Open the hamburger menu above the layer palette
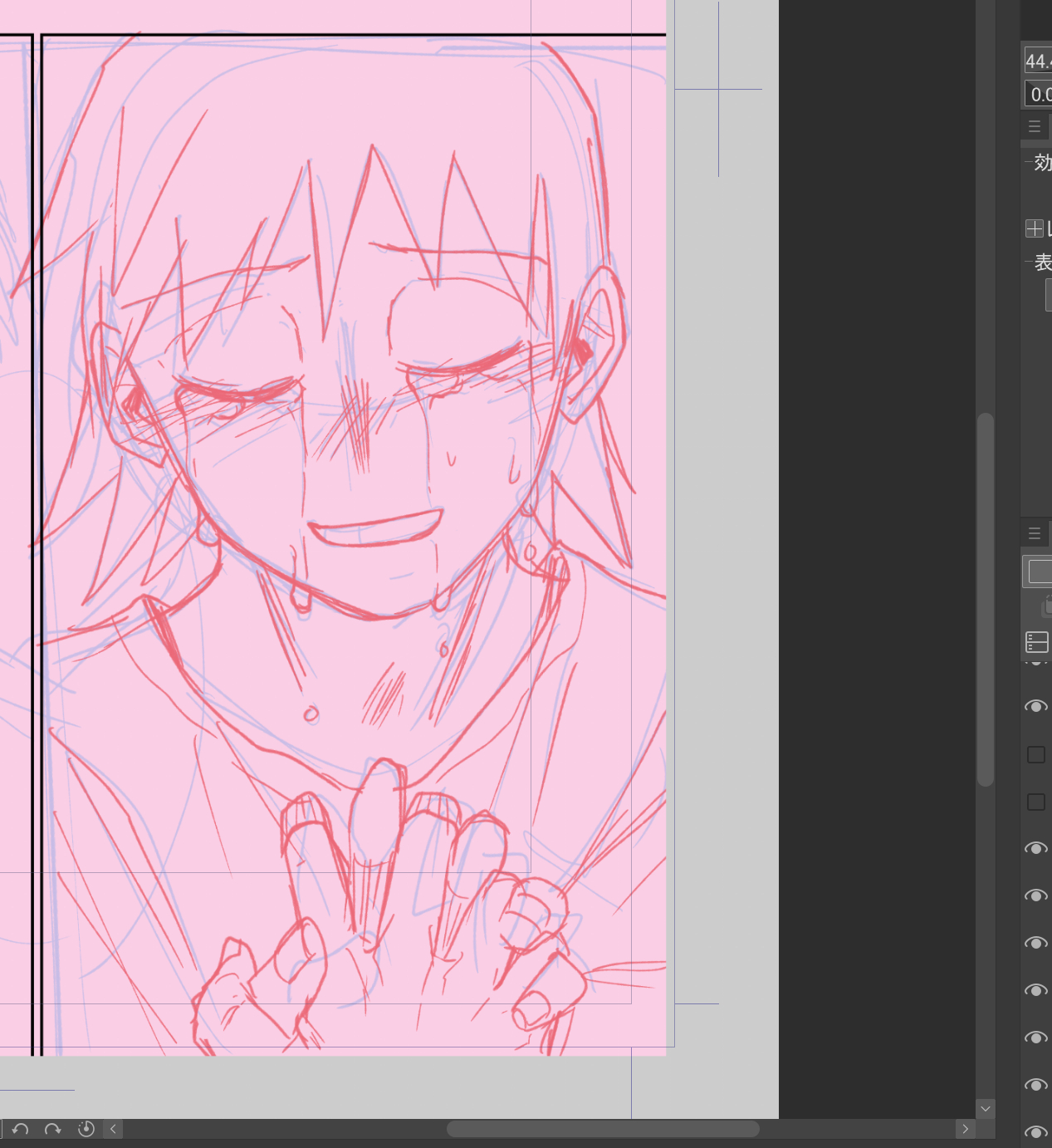Screen dimensions: 1052x1148 pyautogui.click(x=1035, y=533)
